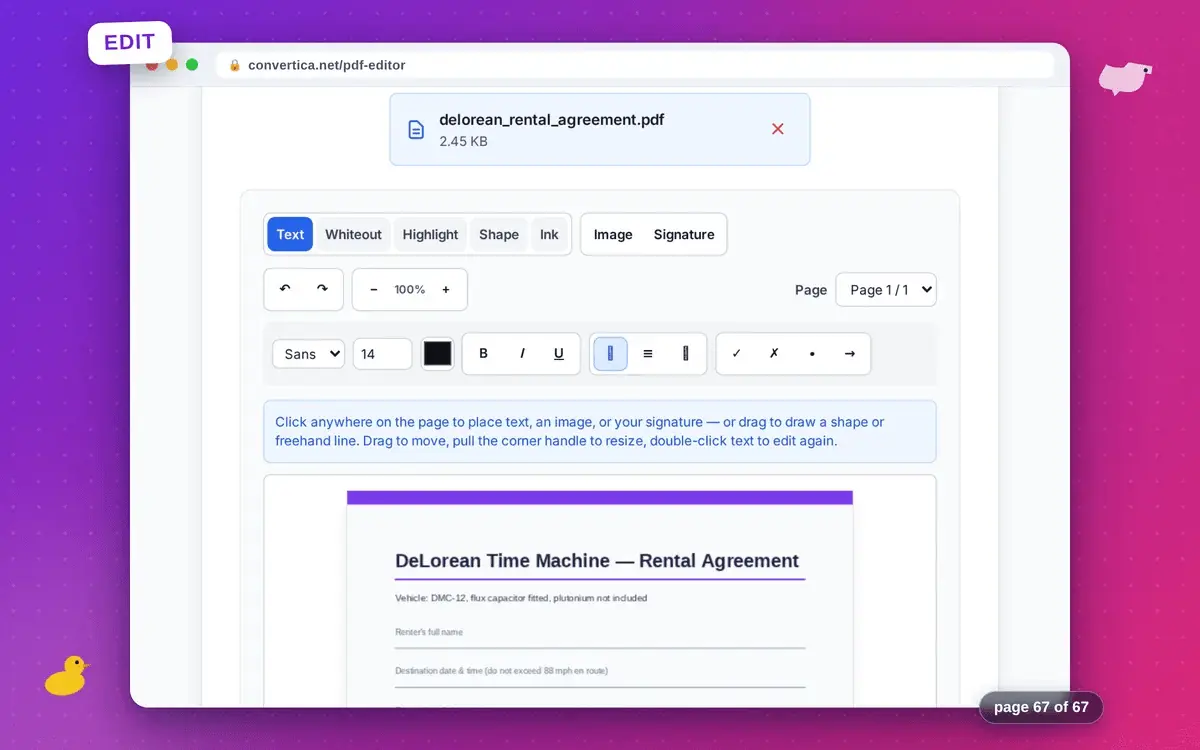Click the Signature button

click(684, 234)
